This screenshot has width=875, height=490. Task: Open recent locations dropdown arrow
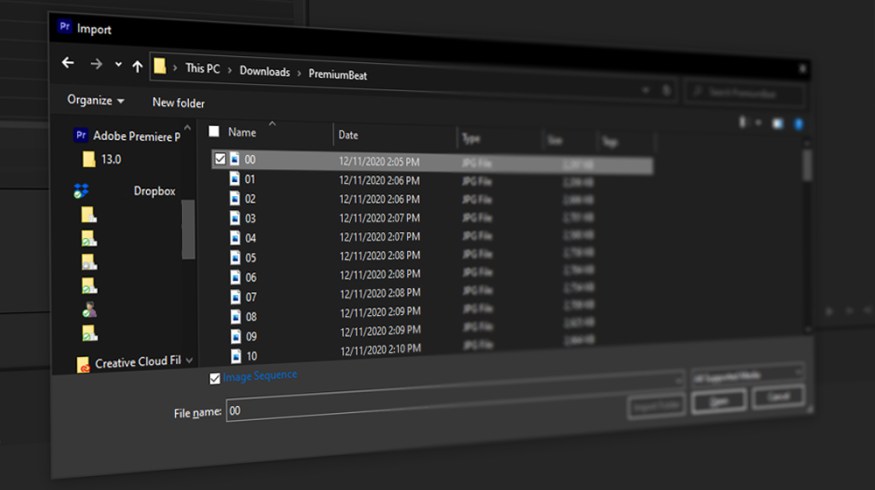point(118,65)
